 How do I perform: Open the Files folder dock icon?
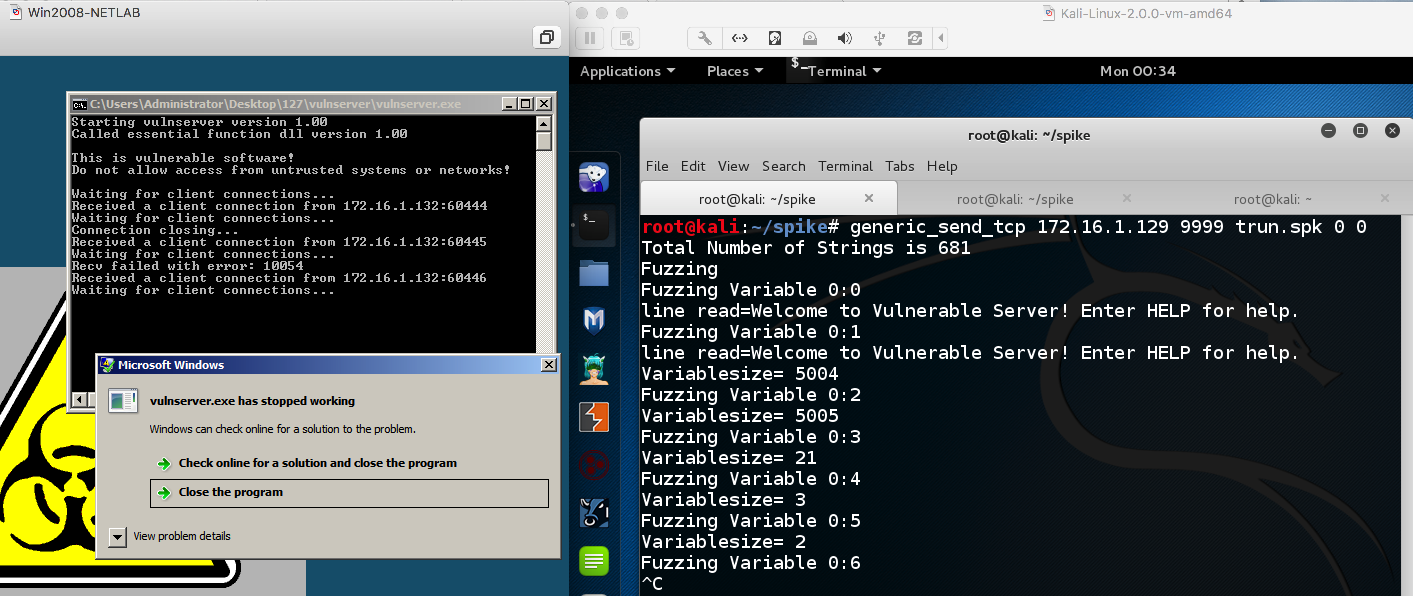pos(594,272)
